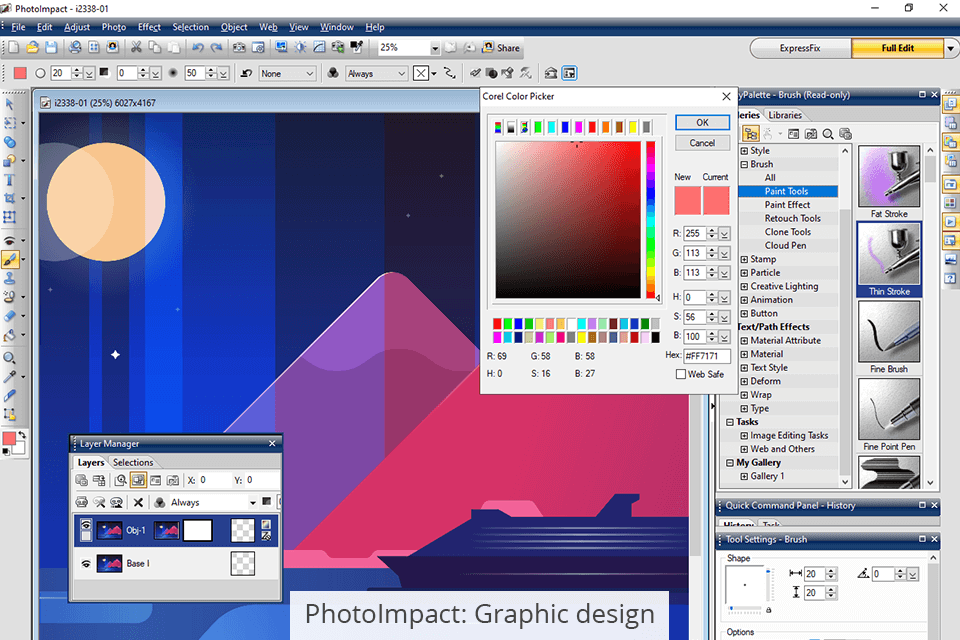Open the zoom 25% dropdown

(x=435, y=48)
